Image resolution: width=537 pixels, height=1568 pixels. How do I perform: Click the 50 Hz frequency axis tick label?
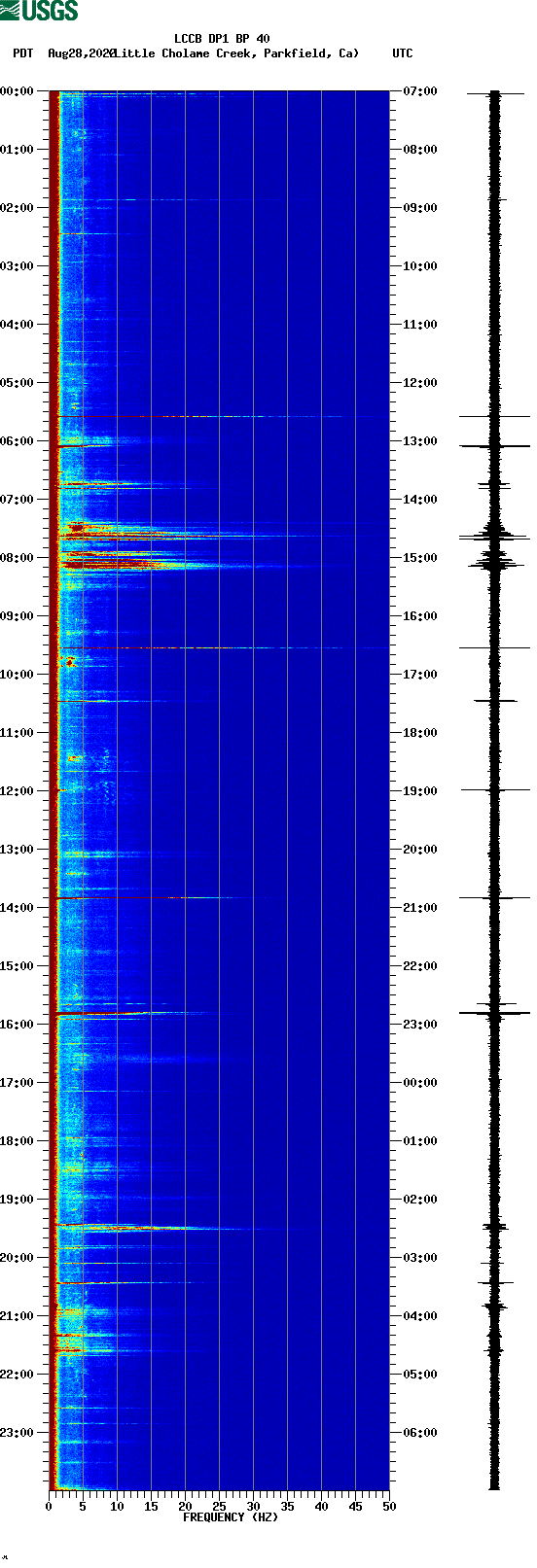[x=389, y=1507]
